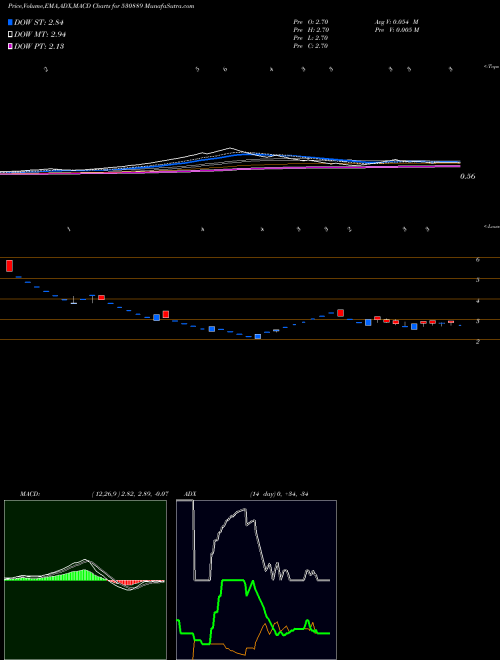This screenshot has width=500, height=660.
Task: Click the dark blue ADX indicator chart panel
Action: [256, 580]
